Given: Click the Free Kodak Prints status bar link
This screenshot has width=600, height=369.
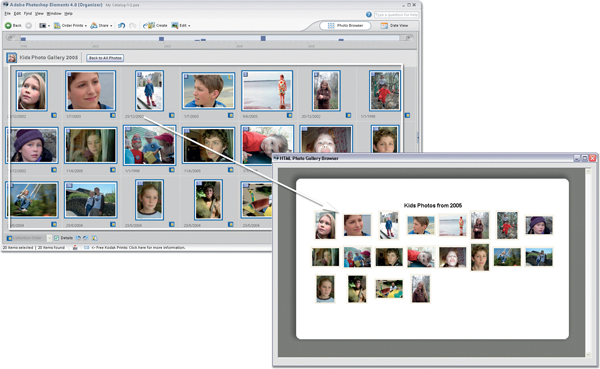Looking at the screenshot, I should coord(138,248).
